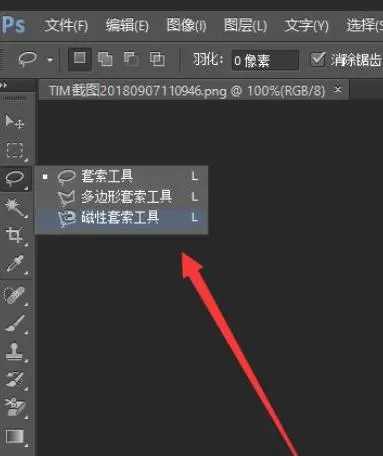Choose 磁性套索工具 from the flyout
The width and height of the screenshot is (383, 456).
point(121,218)
